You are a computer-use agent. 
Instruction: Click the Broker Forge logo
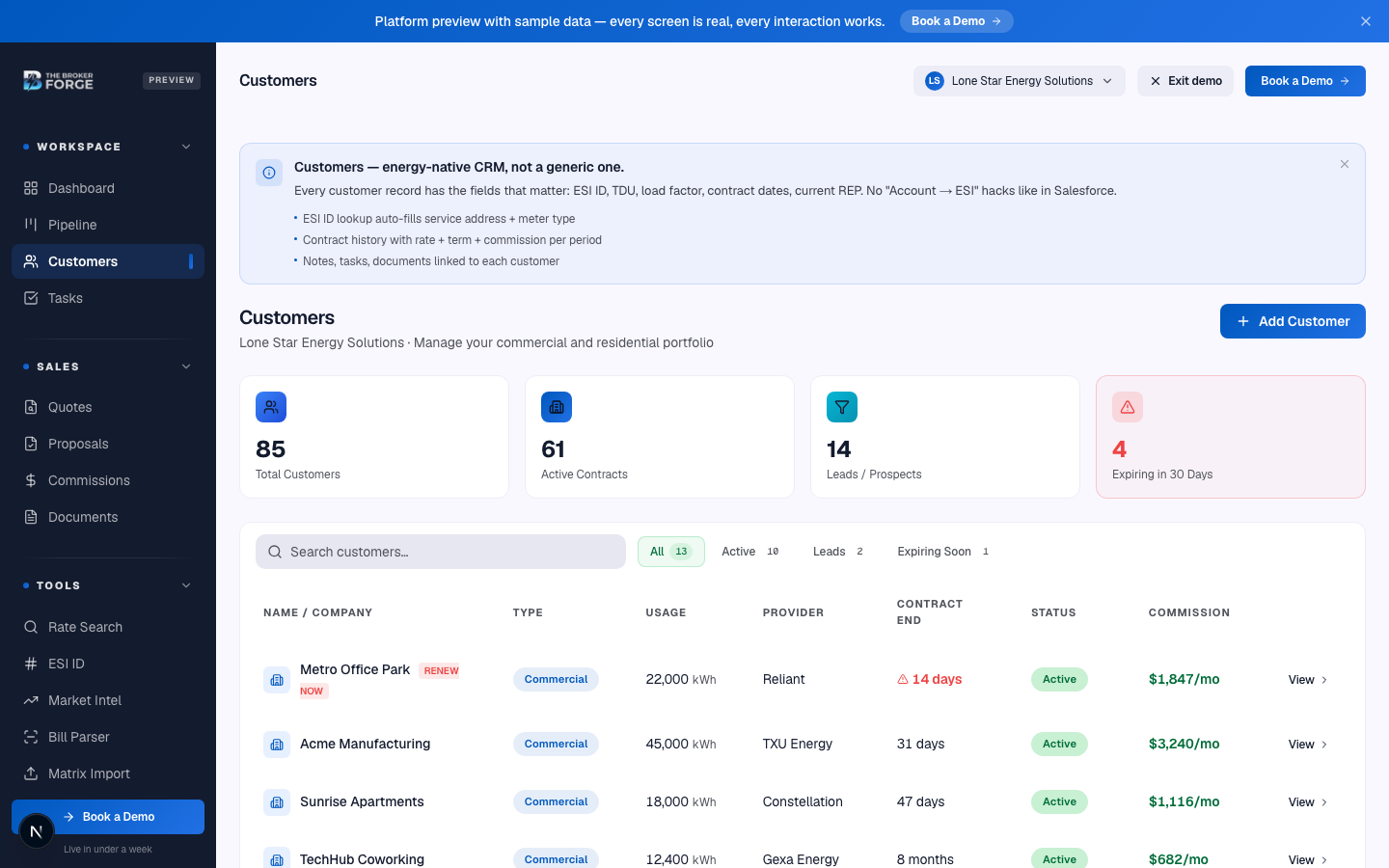[x=58, y=81]
